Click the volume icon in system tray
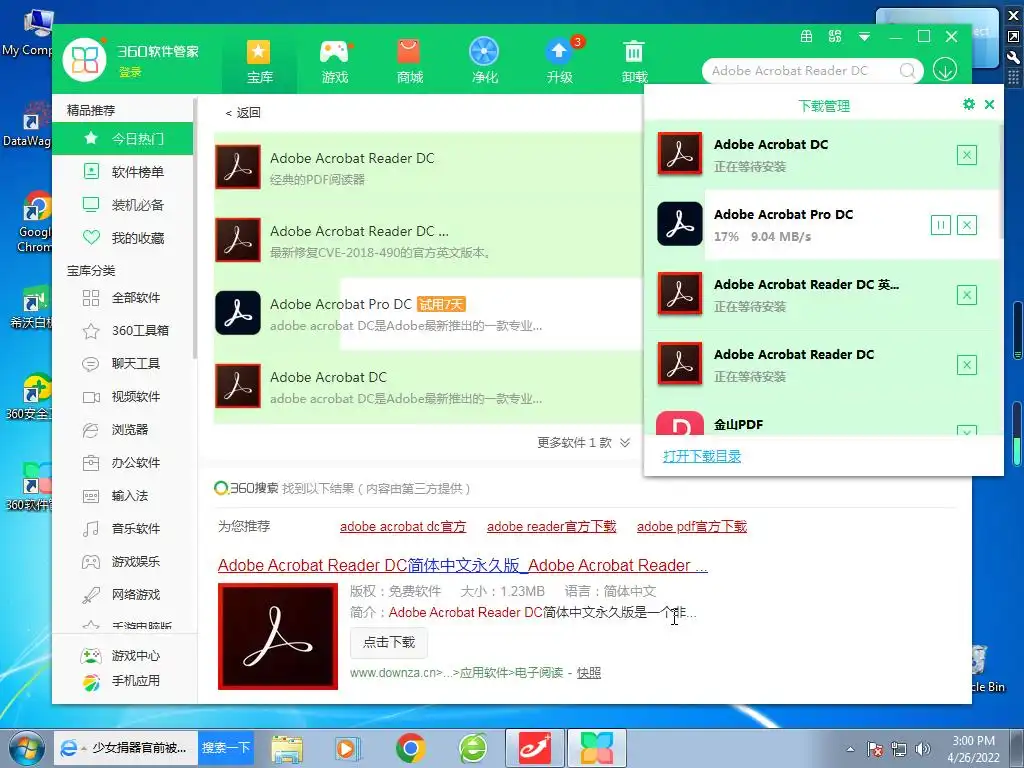 [923, 749]
